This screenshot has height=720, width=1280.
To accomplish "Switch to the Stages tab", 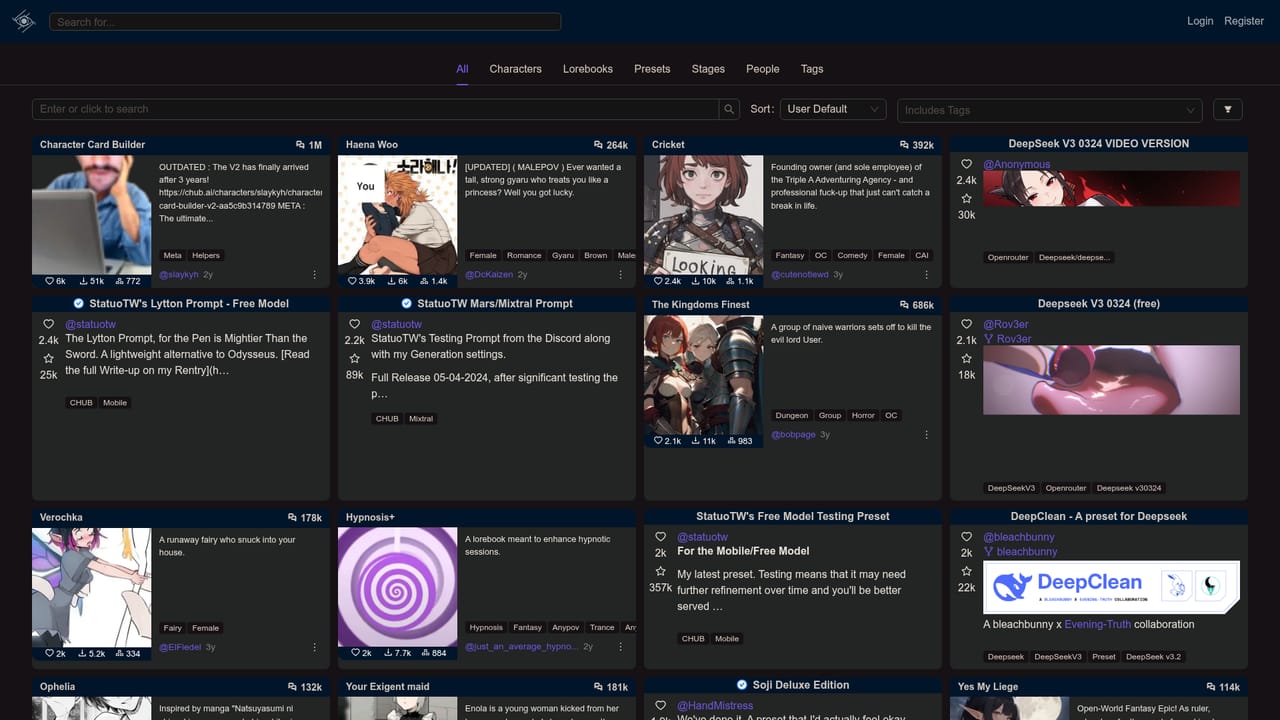I will click(x=708, y=69).
